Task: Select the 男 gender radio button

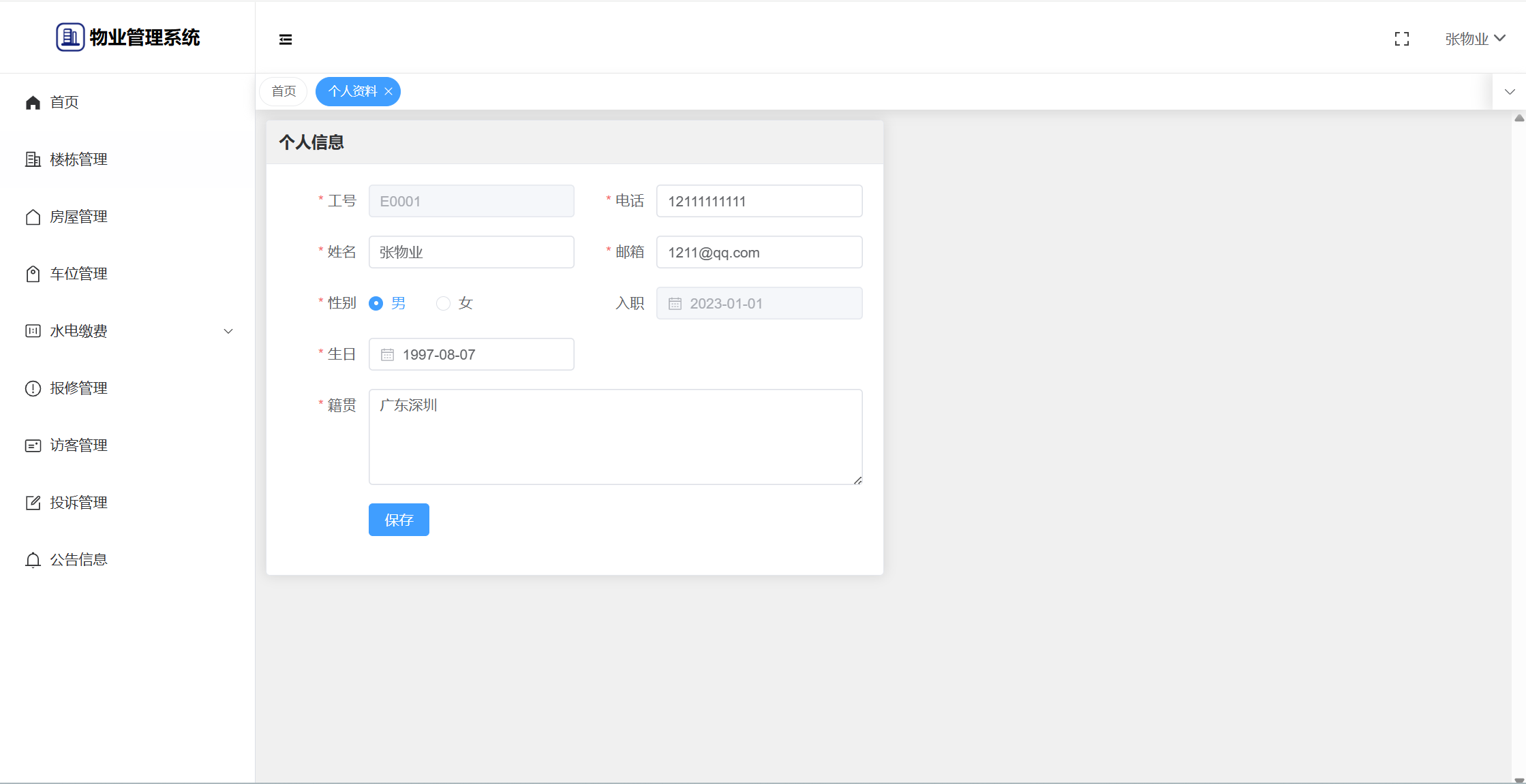Action: click(x=376, y=304)
